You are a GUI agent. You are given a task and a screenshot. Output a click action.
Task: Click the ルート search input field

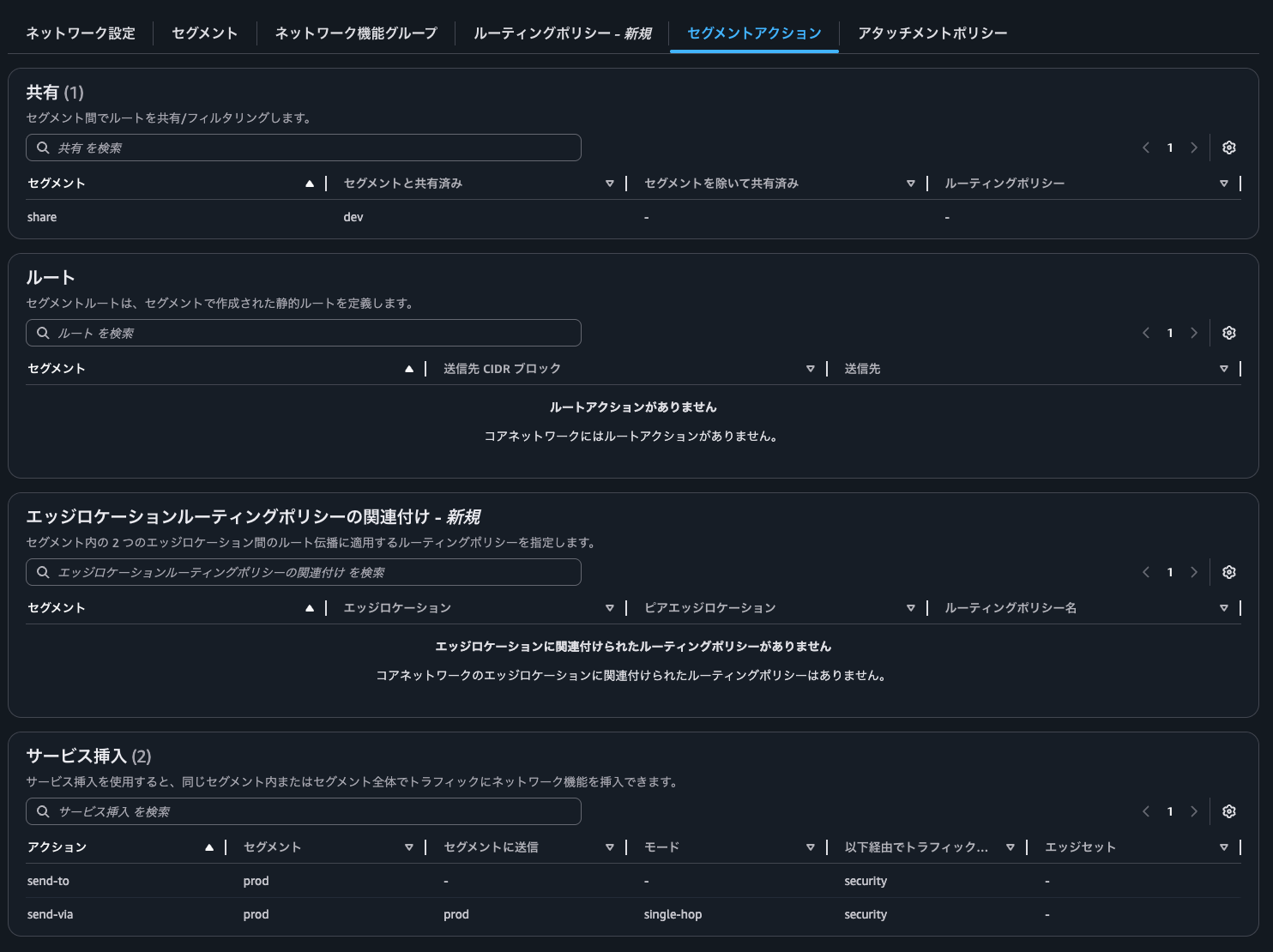tap(304, 333)
